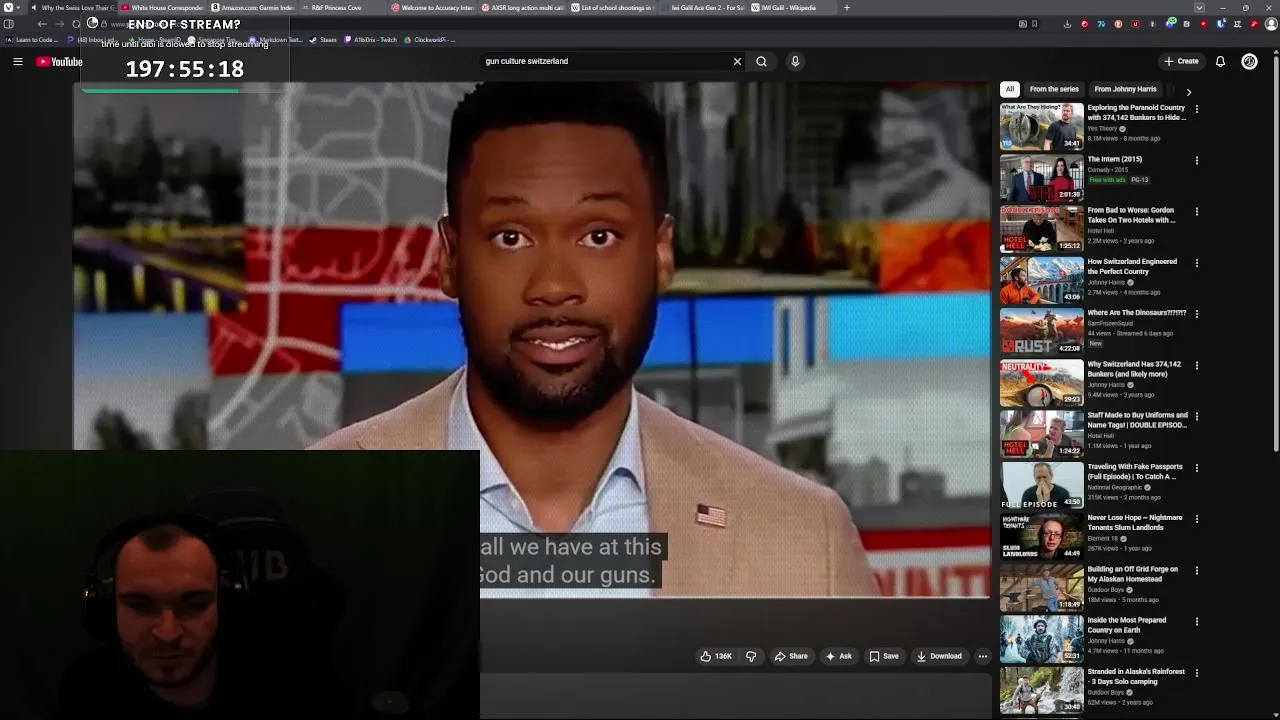Screen dimensions: 1280x720
Task: Select the From the series chip
Action: pyautogui.click(x=1054, y=89)
